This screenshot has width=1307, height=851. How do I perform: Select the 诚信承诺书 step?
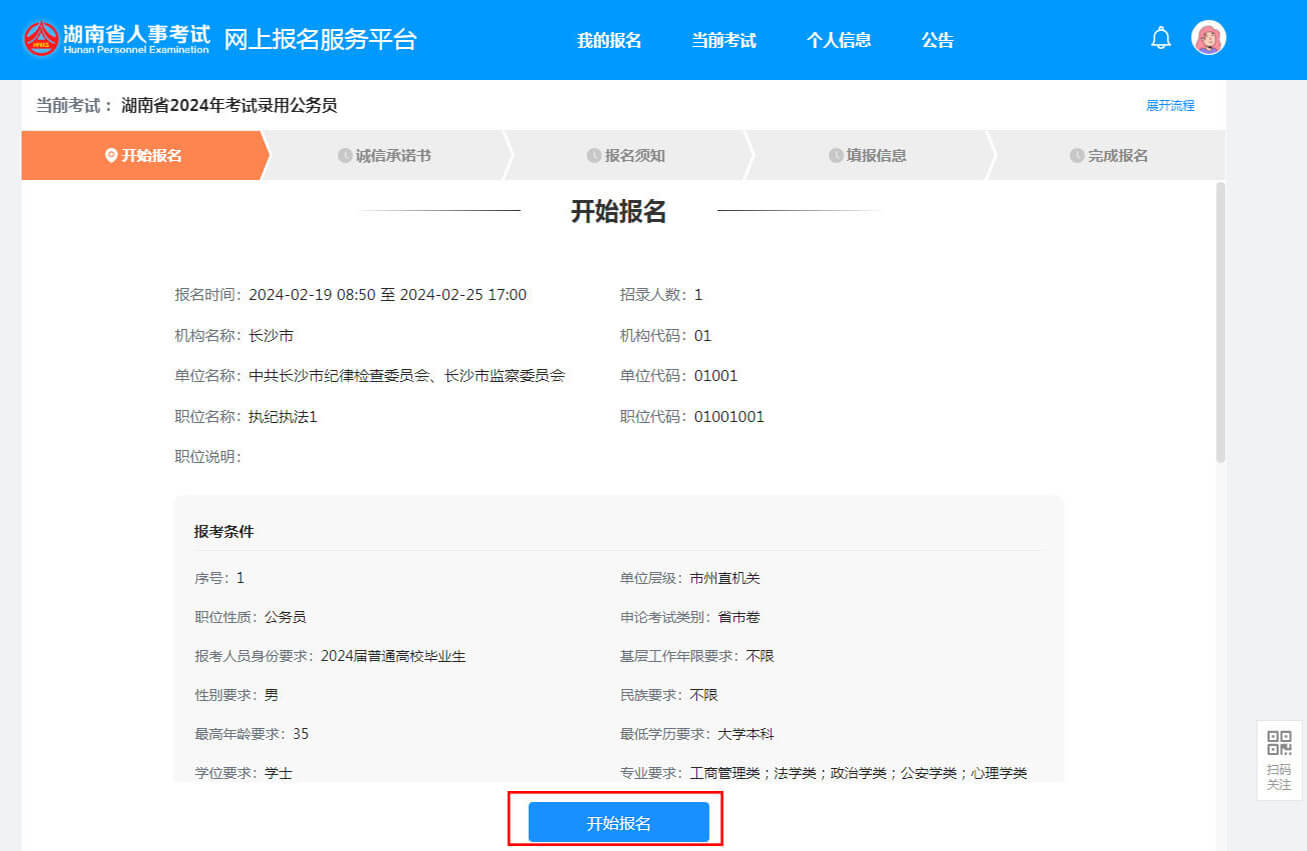tap(385, 156)
